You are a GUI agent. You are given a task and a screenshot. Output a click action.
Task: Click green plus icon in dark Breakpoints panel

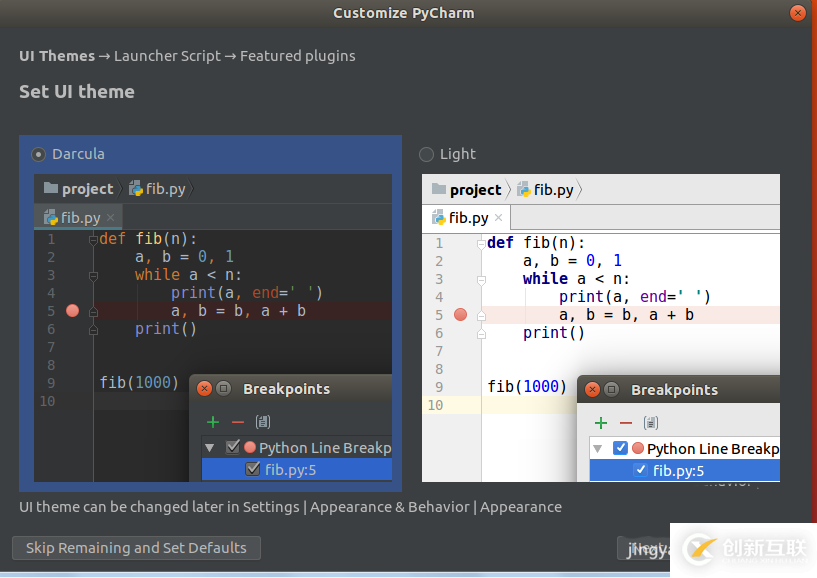click(213, 422)
